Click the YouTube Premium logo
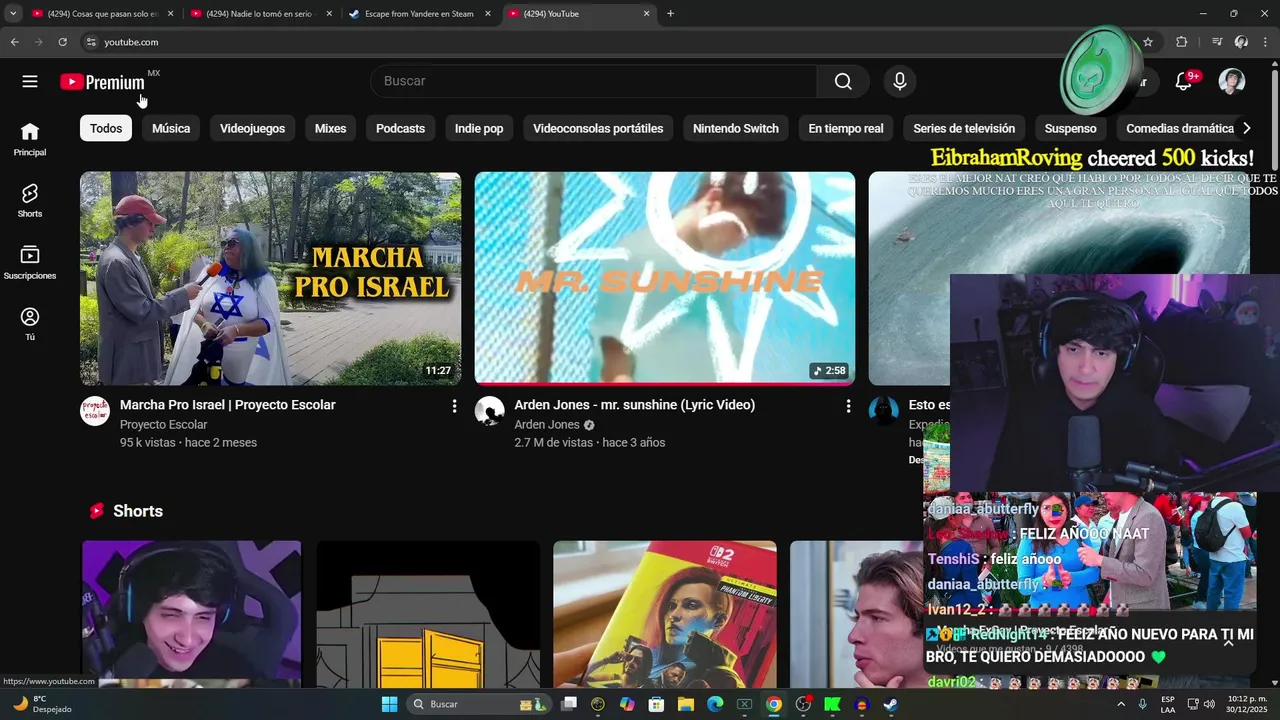Viewport: 1280px width, 720px height. tap(102, 82)
